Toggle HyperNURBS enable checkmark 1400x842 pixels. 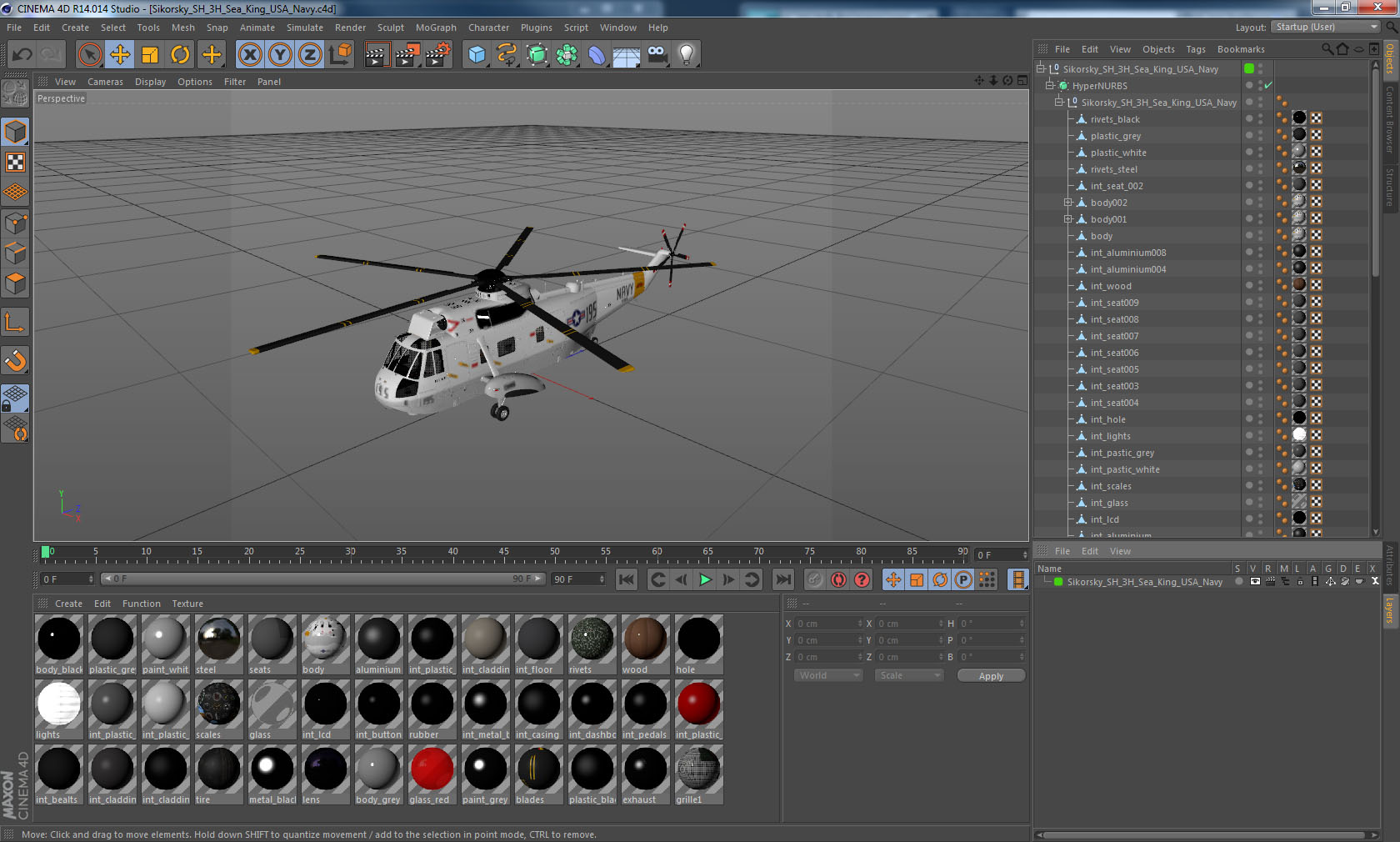[1268, 86]
